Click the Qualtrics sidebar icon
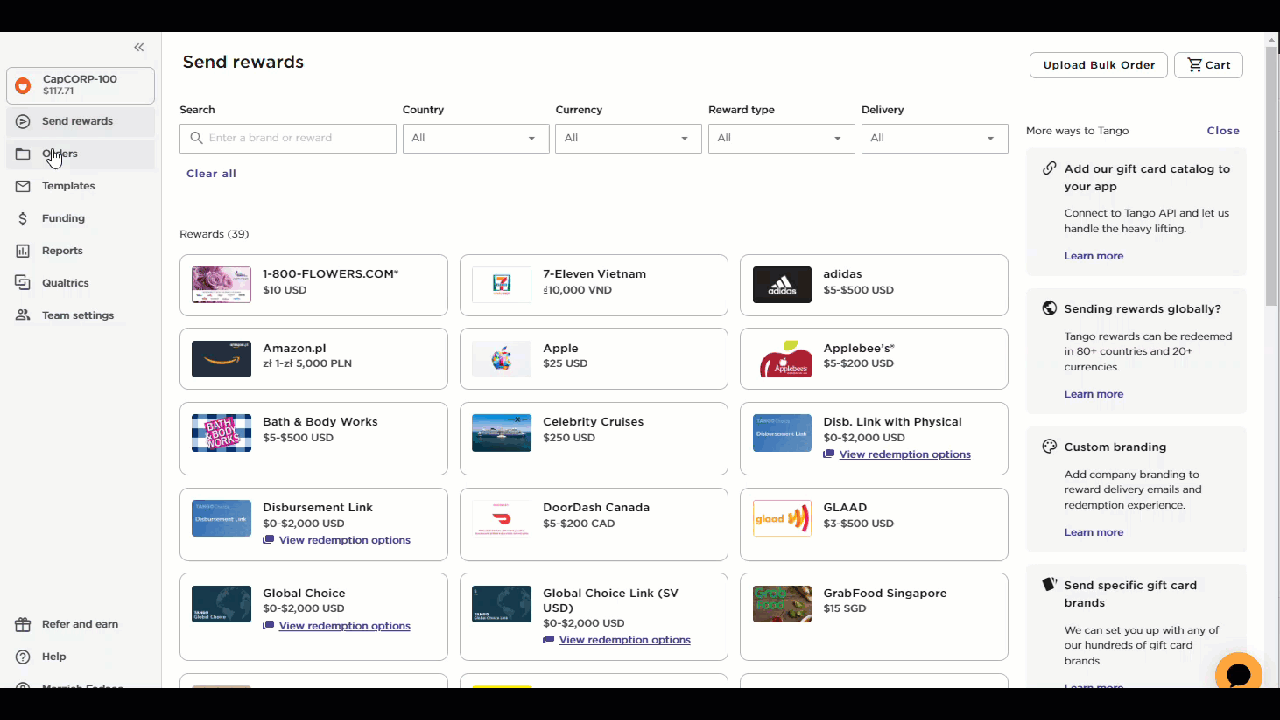 coord(23,283)
